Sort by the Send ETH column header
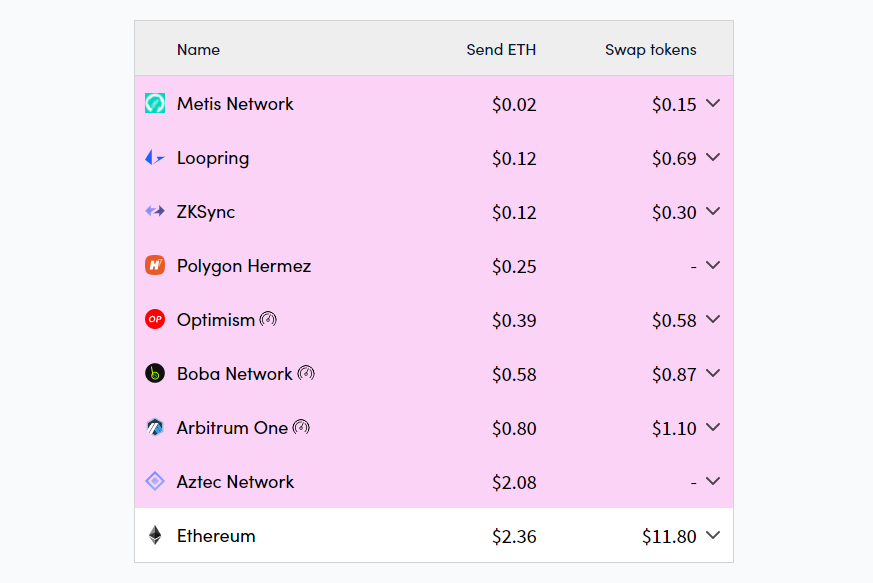The image size is (873, 583). [501, 49]
